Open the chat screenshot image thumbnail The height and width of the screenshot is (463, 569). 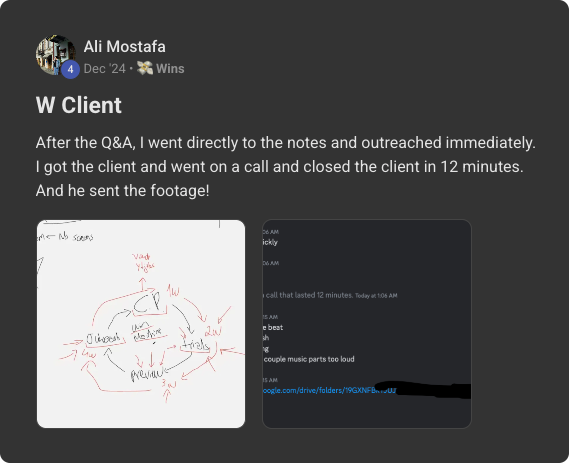[x=367, y=324]
